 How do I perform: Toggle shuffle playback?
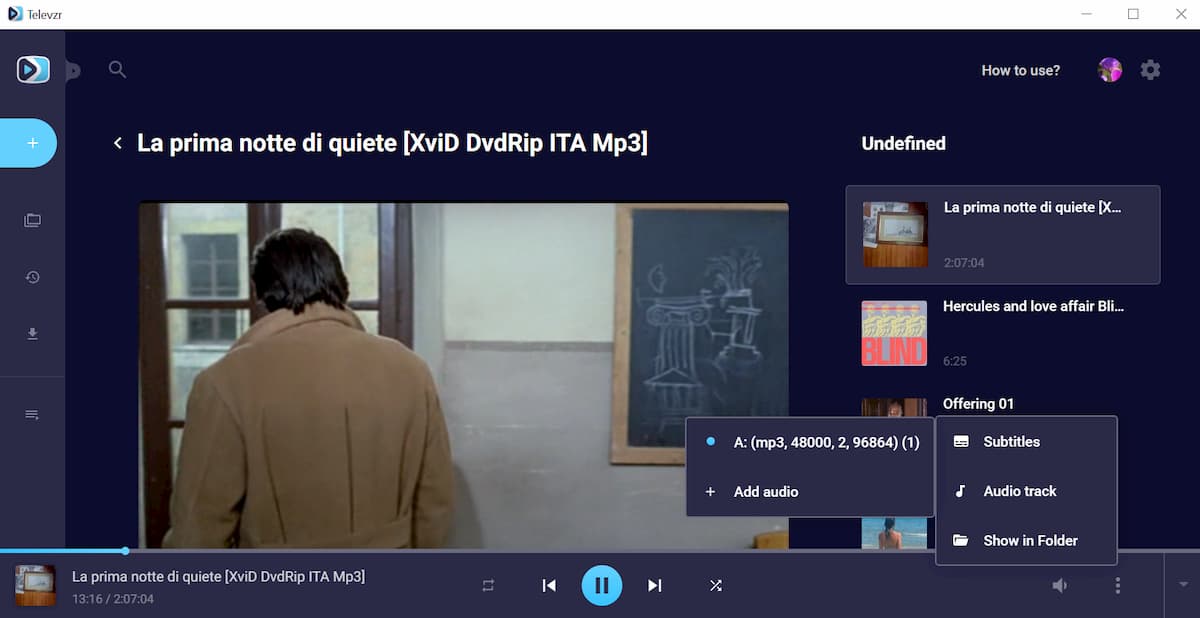[716, 586]
